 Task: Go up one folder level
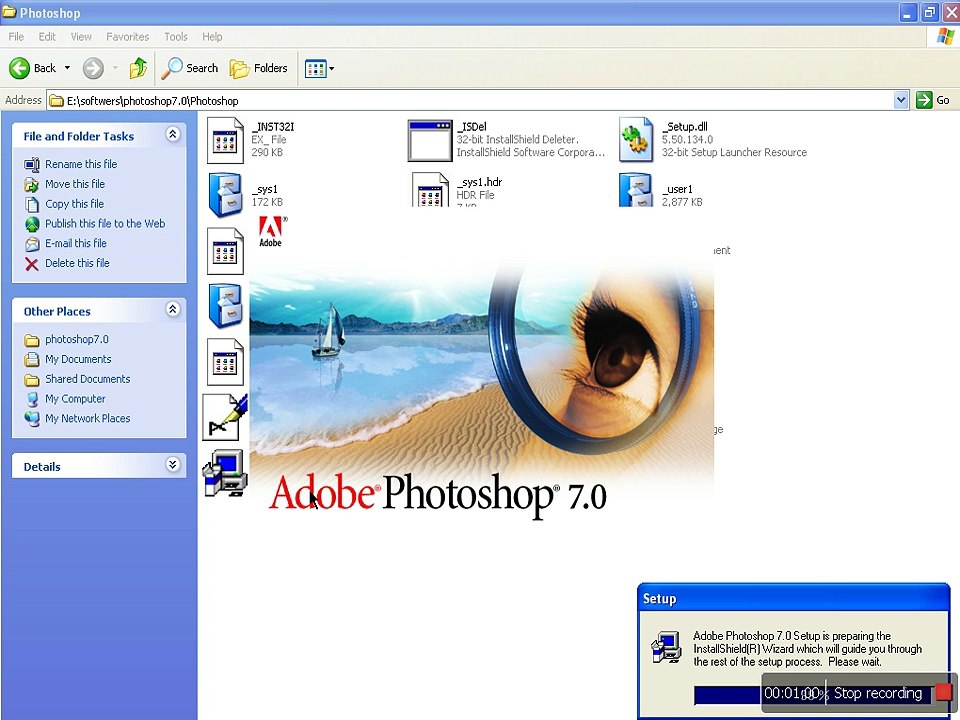pos(138,68)
